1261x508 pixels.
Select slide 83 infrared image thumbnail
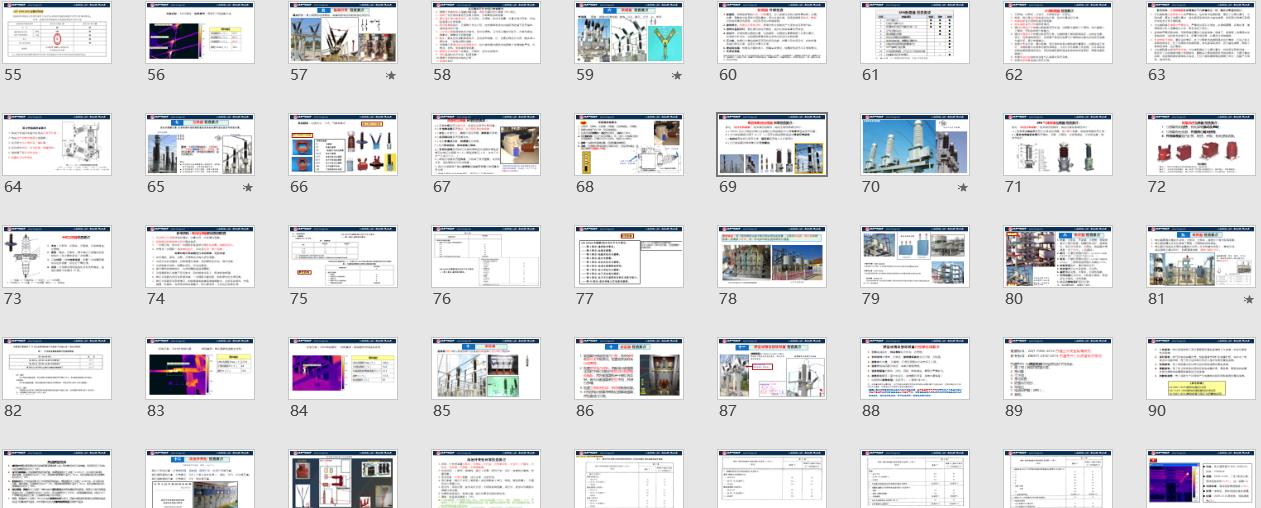[200, 369]
